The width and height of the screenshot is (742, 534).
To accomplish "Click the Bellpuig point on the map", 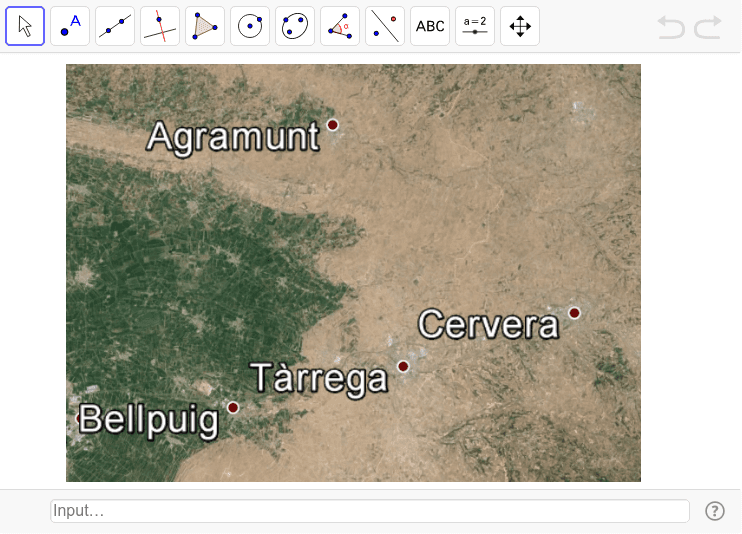I will coord(233,408).
